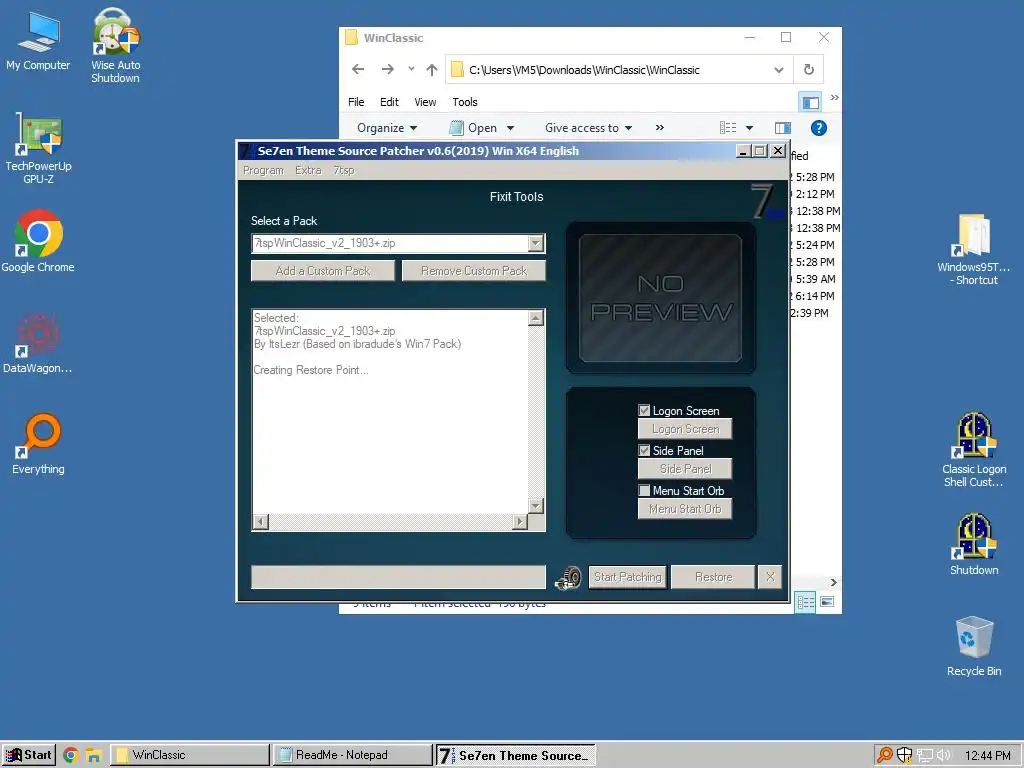Click the X button next to Restore
1024x768 pixels.
click(x=770, y=577)
